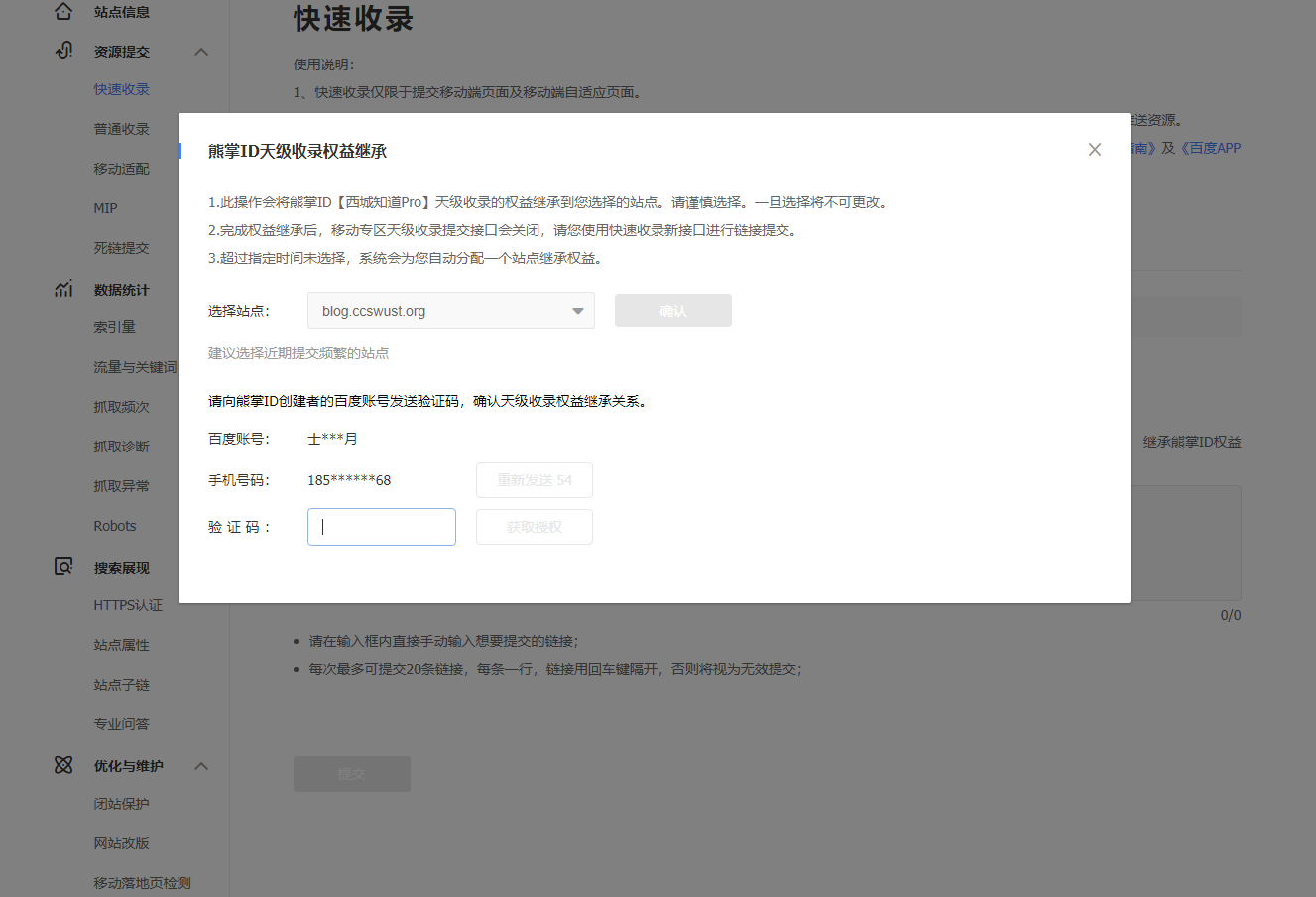Click the 搜索展现 search icon

[63, 567]
